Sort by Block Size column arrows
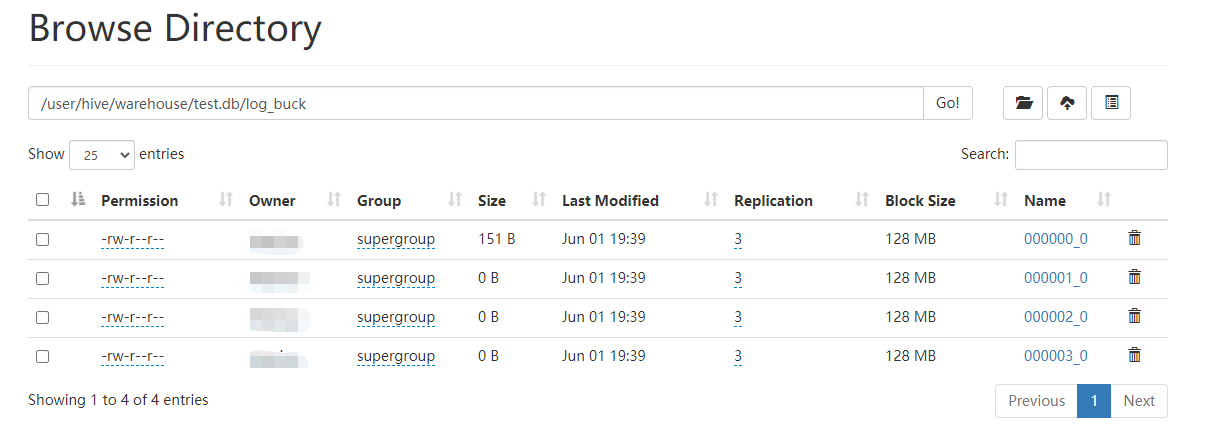Viewport: 1228px width, 435px height. tap(1001, 200)
